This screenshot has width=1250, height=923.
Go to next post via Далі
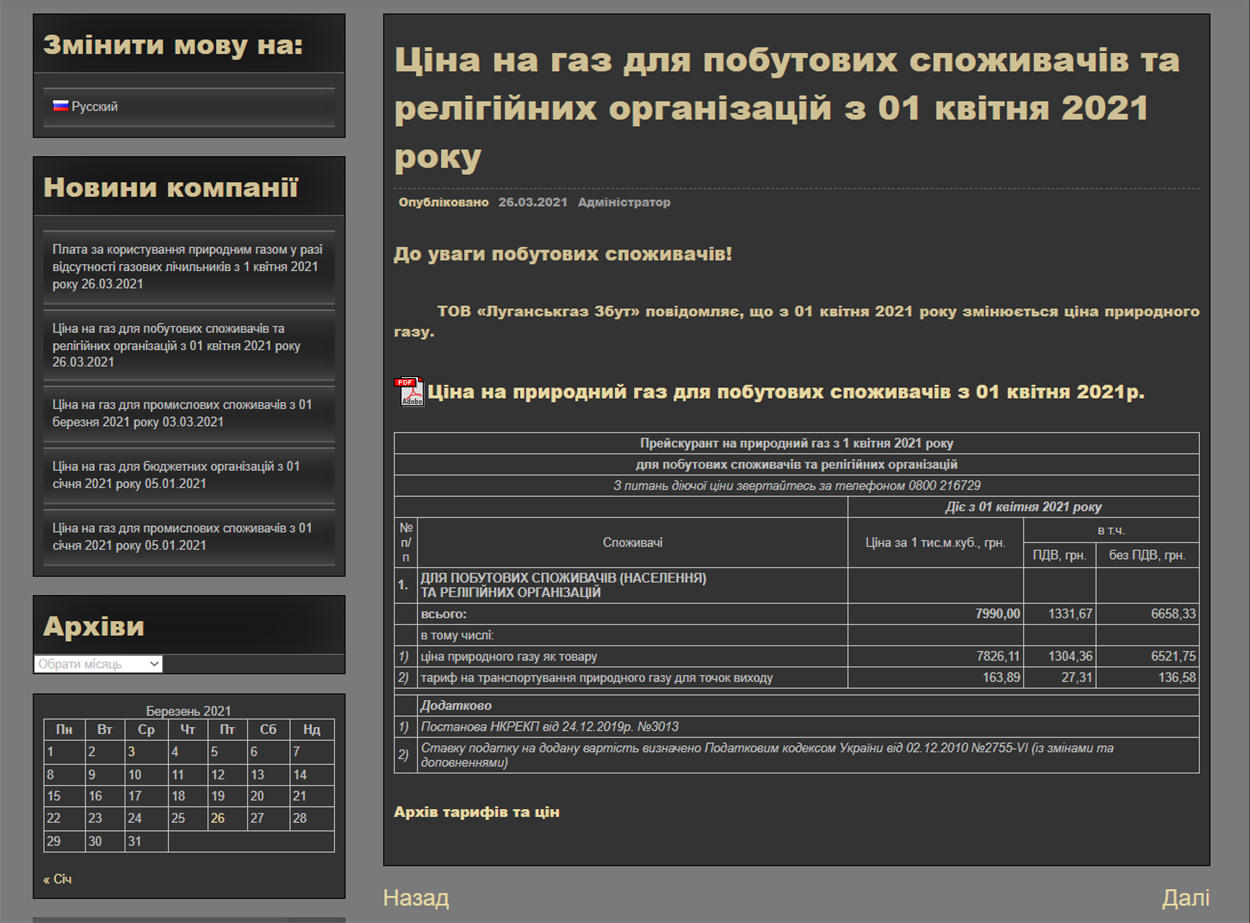1186,898
